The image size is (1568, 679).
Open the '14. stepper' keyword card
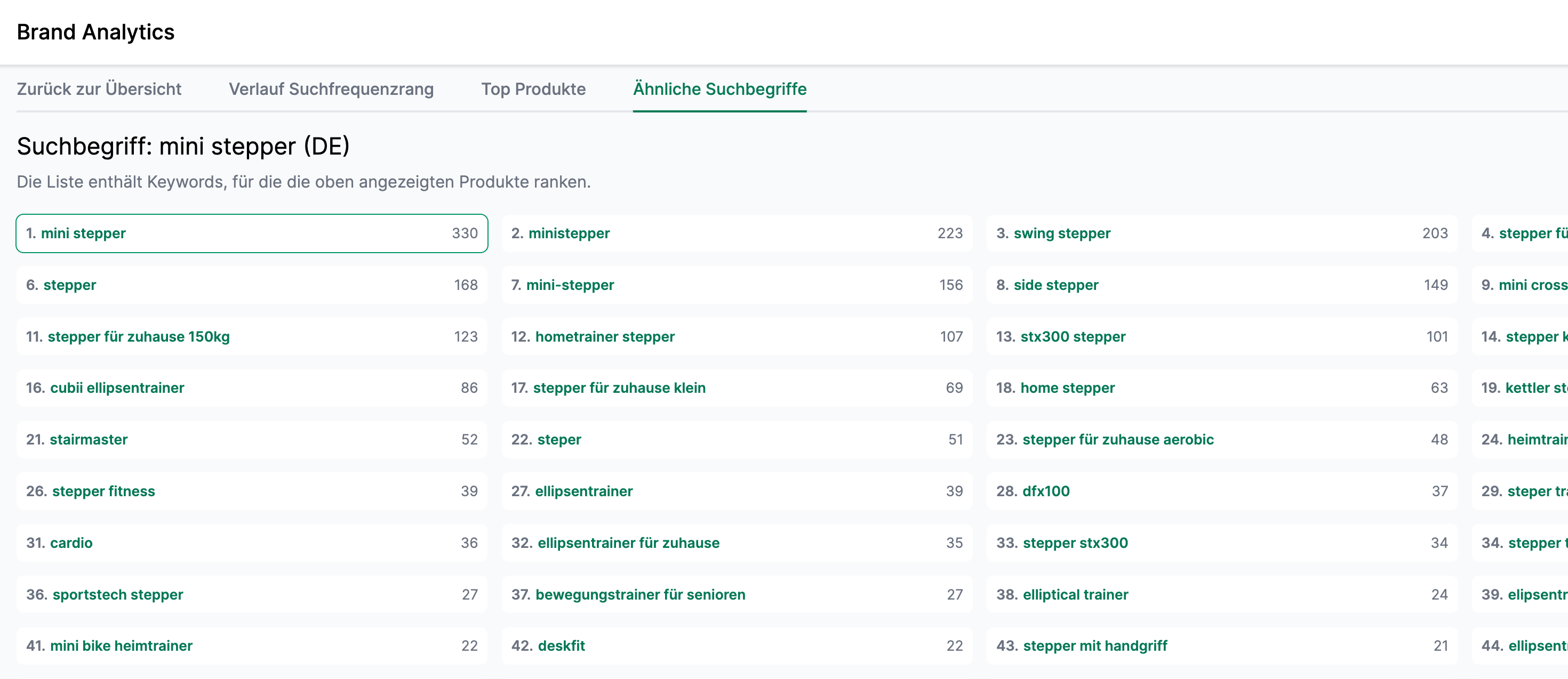click(x=1520, y=336)
